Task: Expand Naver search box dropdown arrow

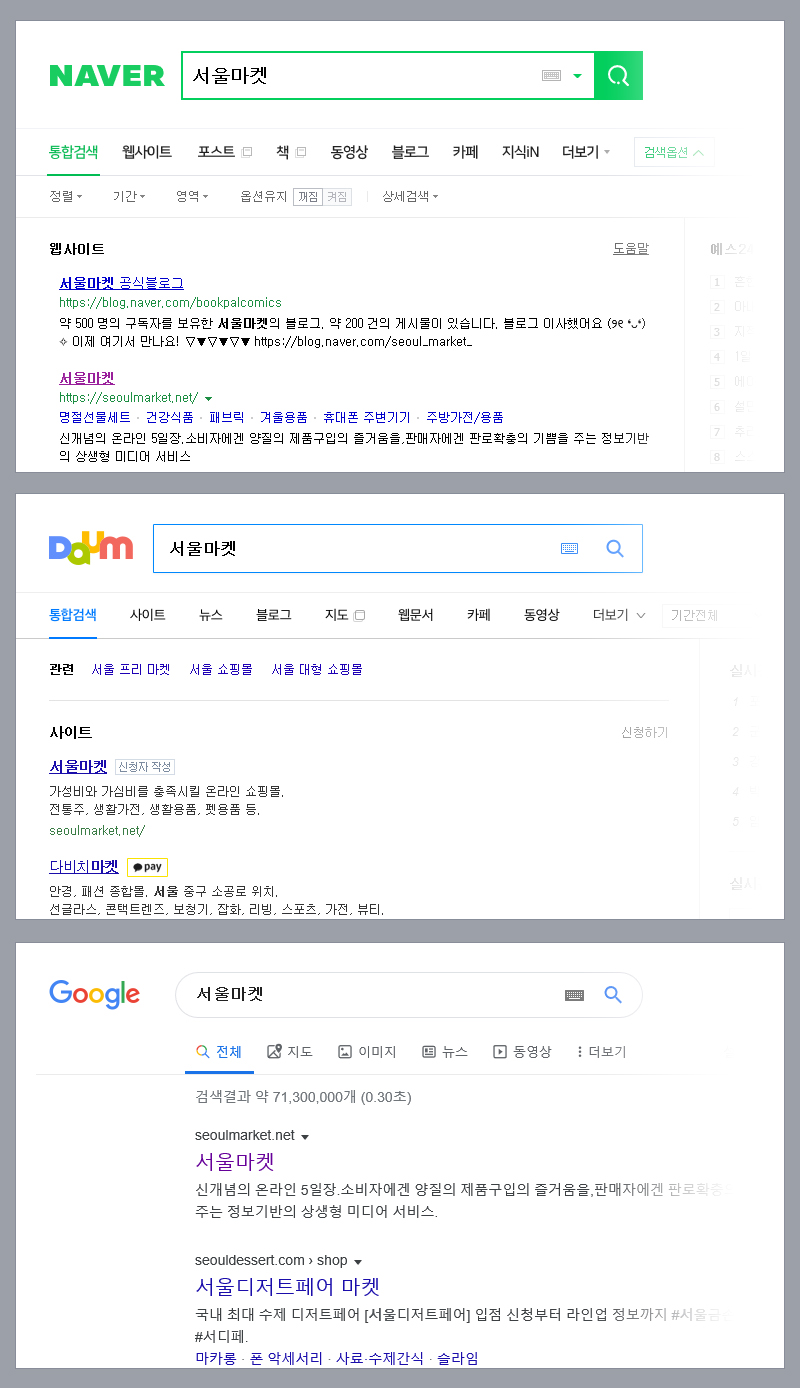Action: [x=577, y=76]
